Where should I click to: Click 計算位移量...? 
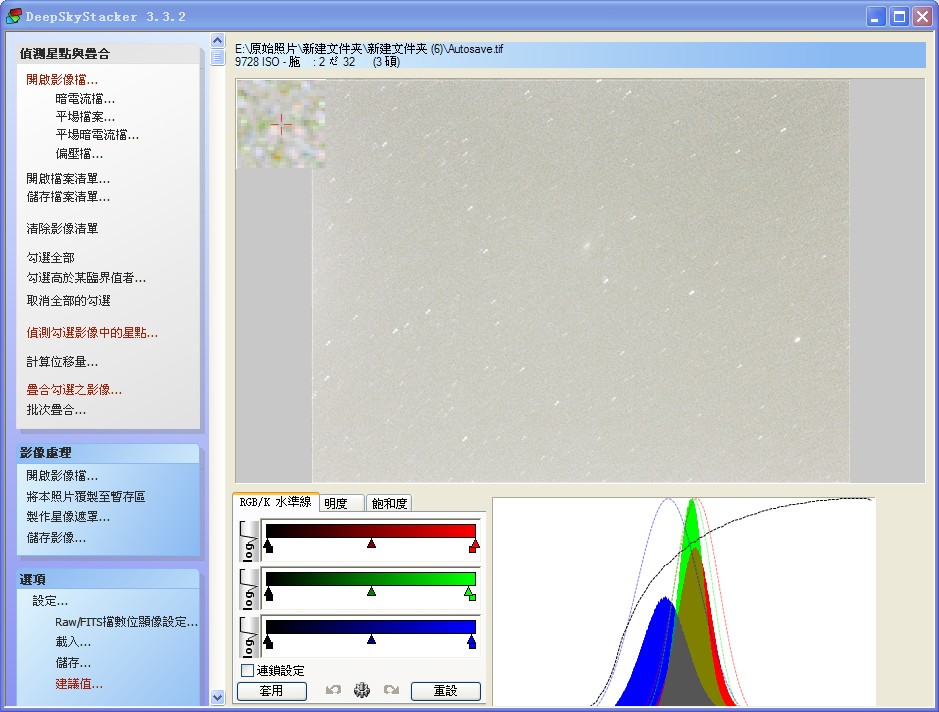point(62,362)
